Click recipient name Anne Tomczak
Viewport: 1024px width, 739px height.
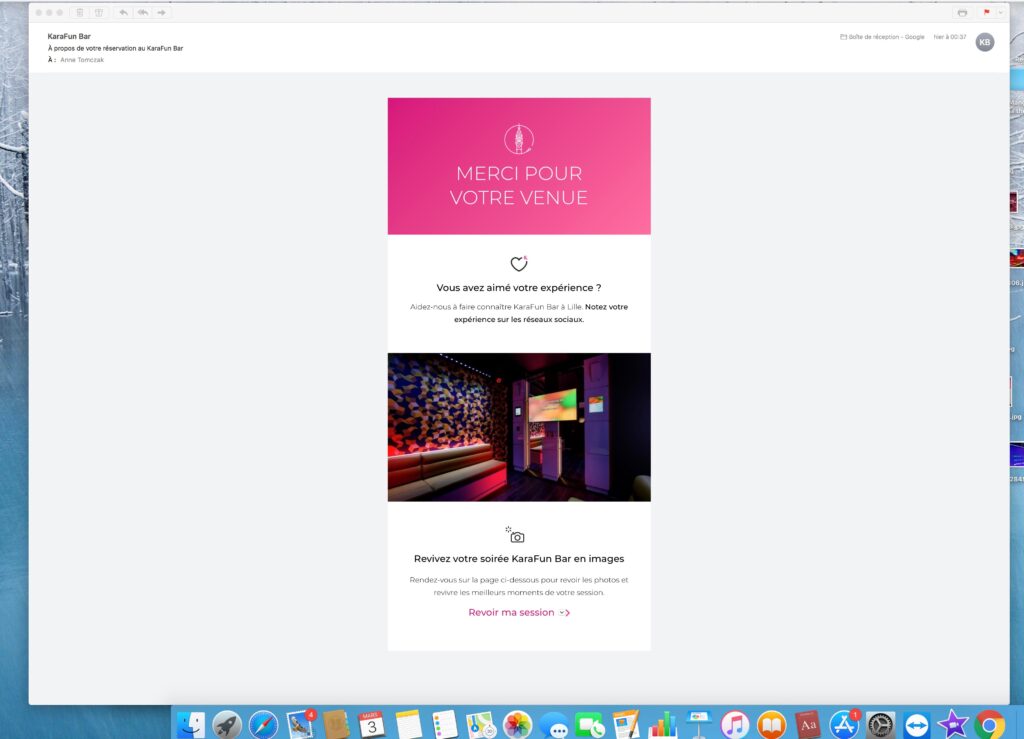click(82, 60)
